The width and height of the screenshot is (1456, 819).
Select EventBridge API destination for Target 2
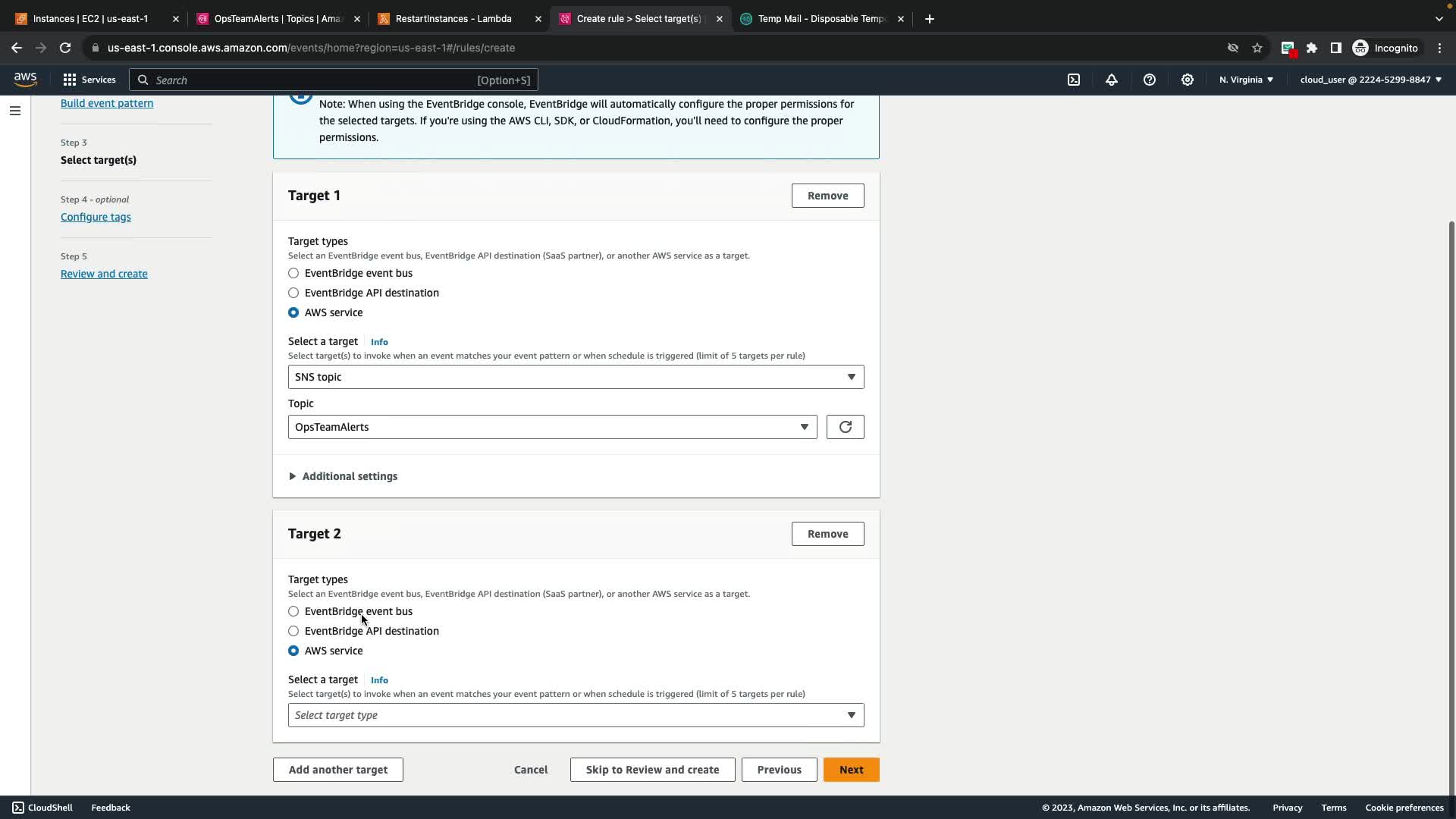293,631
